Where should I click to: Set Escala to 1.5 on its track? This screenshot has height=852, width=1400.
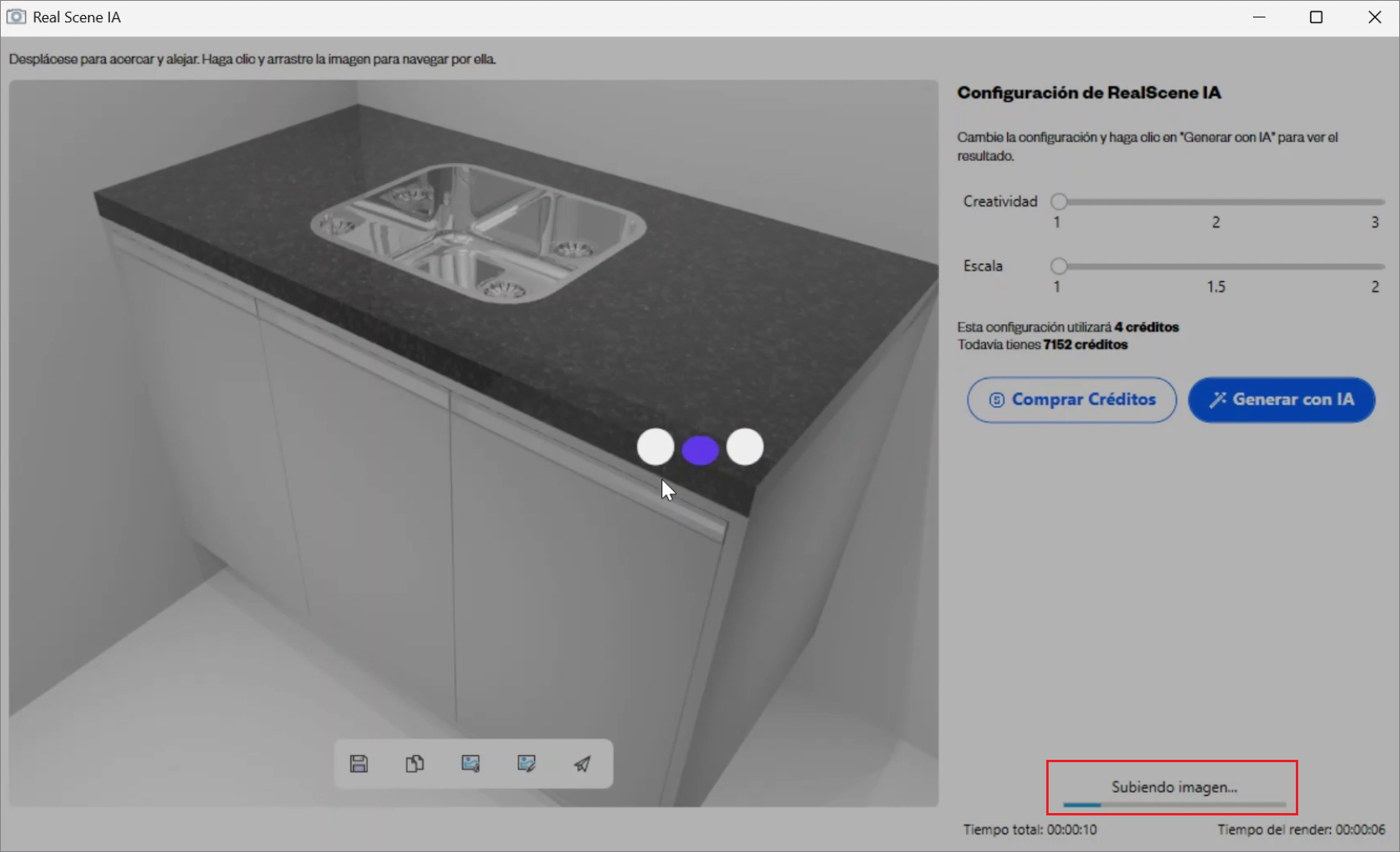[1216, 266]
